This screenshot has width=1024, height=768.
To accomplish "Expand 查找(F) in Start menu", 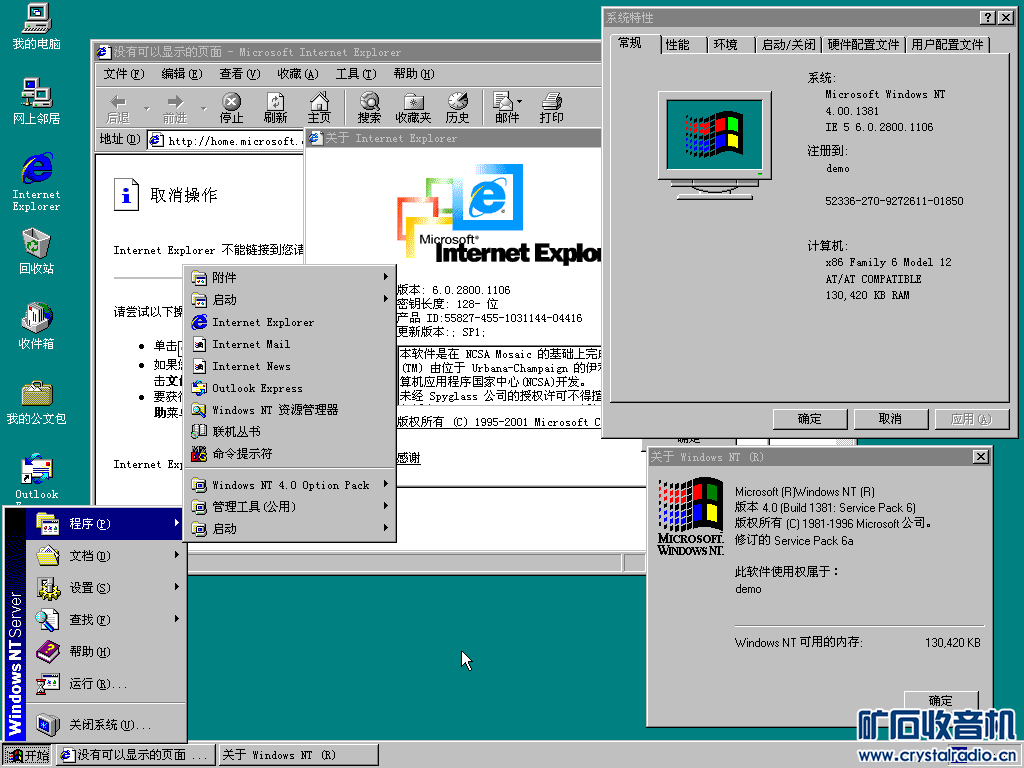I will pyautogui.click(x=106, y=619).
